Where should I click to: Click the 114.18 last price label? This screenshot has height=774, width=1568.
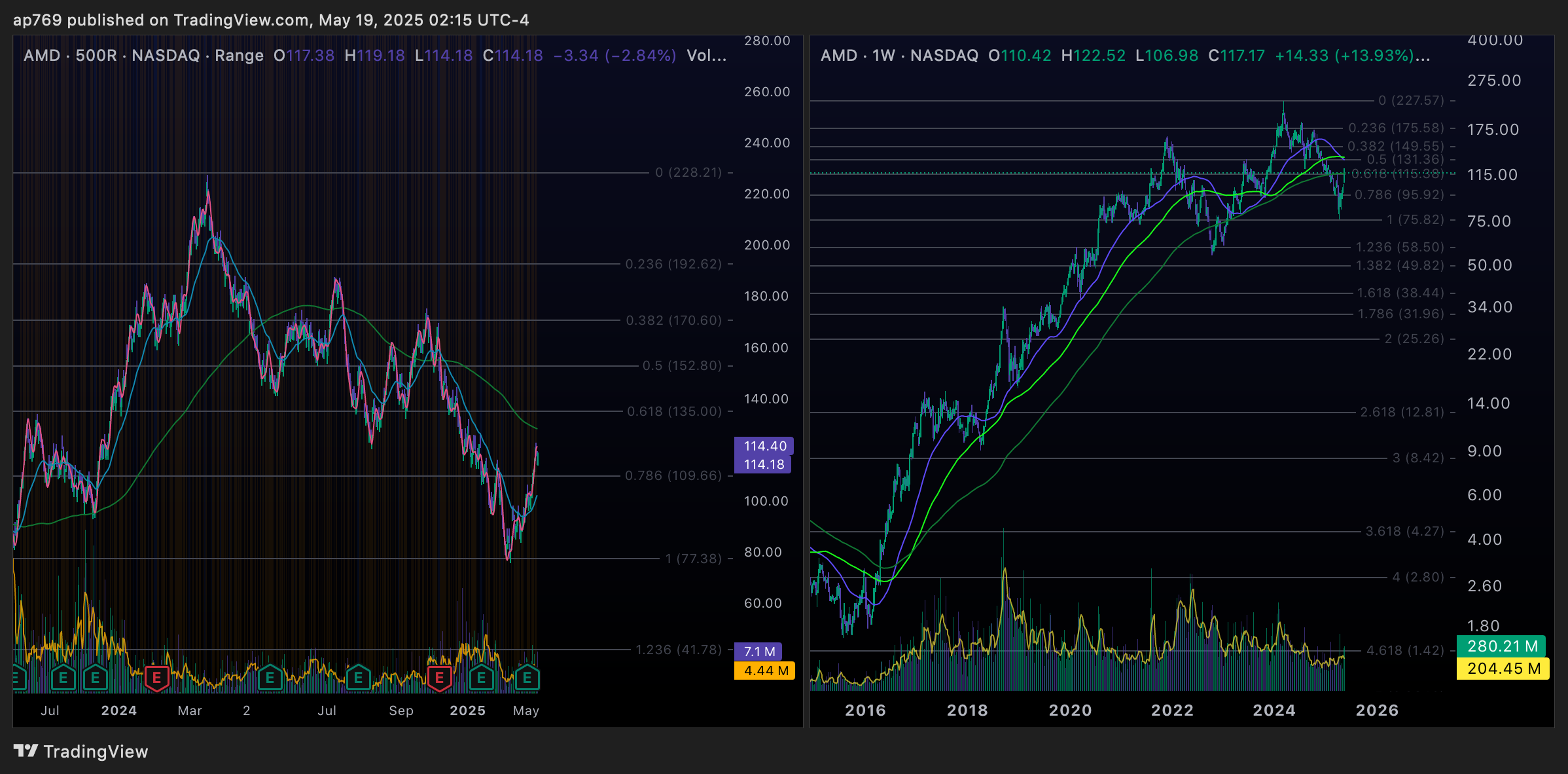[763, 464]
